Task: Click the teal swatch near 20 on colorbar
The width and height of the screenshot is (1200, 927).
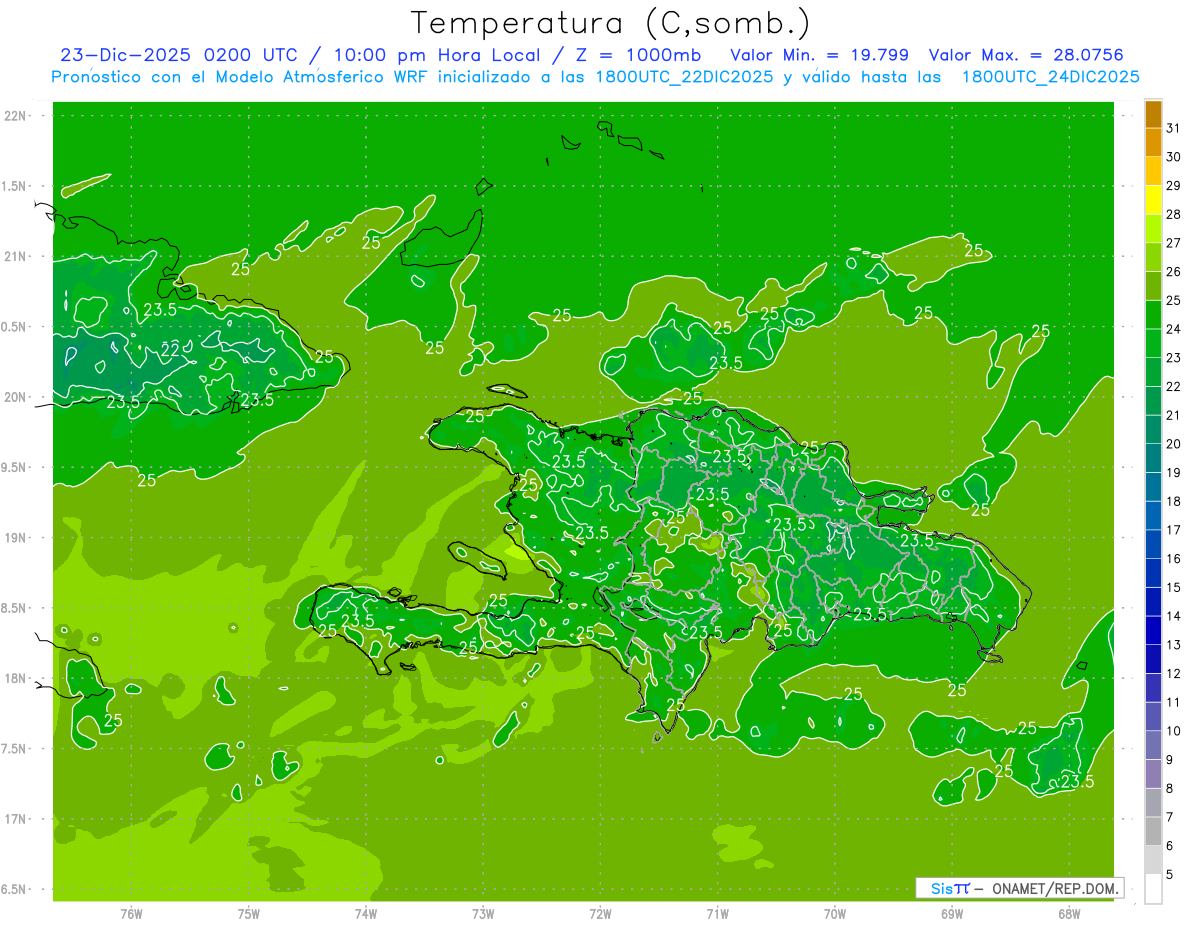Action: 1153,430
